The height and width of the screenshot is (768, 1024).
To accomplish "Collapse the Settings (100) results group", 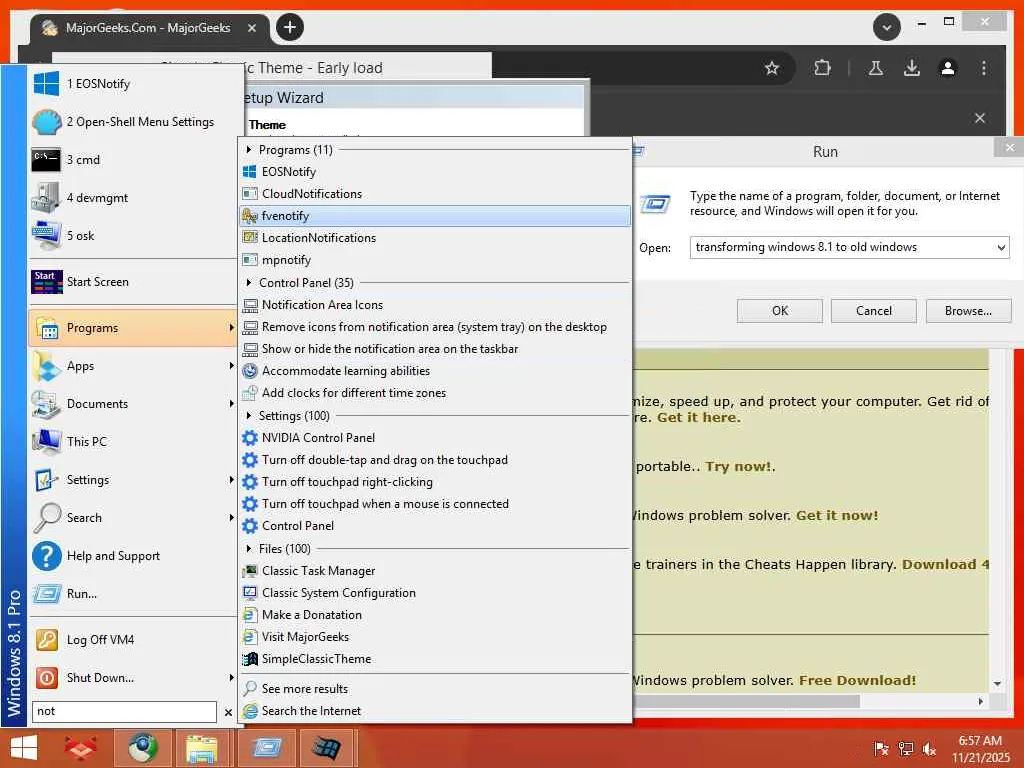I will pos(249,416).
